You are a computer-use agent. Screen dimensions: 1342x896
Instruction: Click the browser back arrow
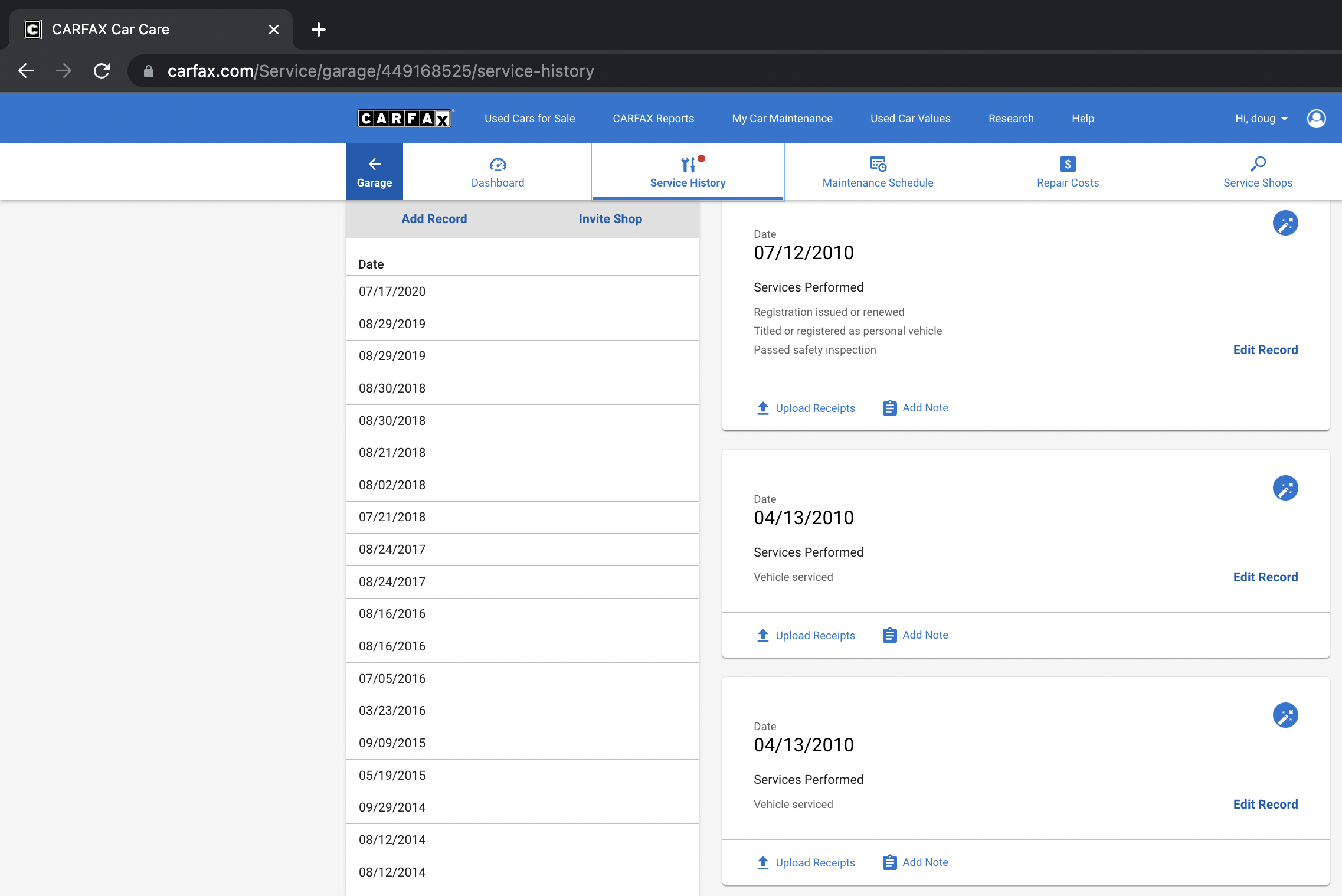pyautogui.click(x=26, y=71)
